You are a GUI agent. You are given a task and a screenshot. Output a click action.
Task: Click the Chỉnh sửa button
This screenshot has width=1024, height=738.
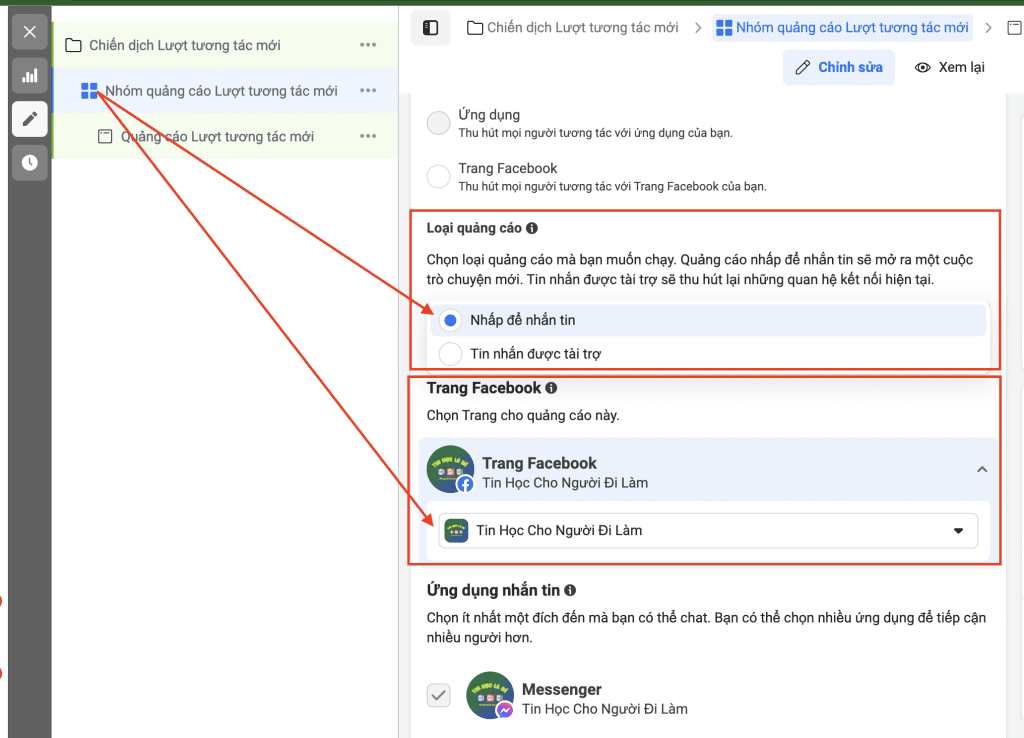point(839,67)
